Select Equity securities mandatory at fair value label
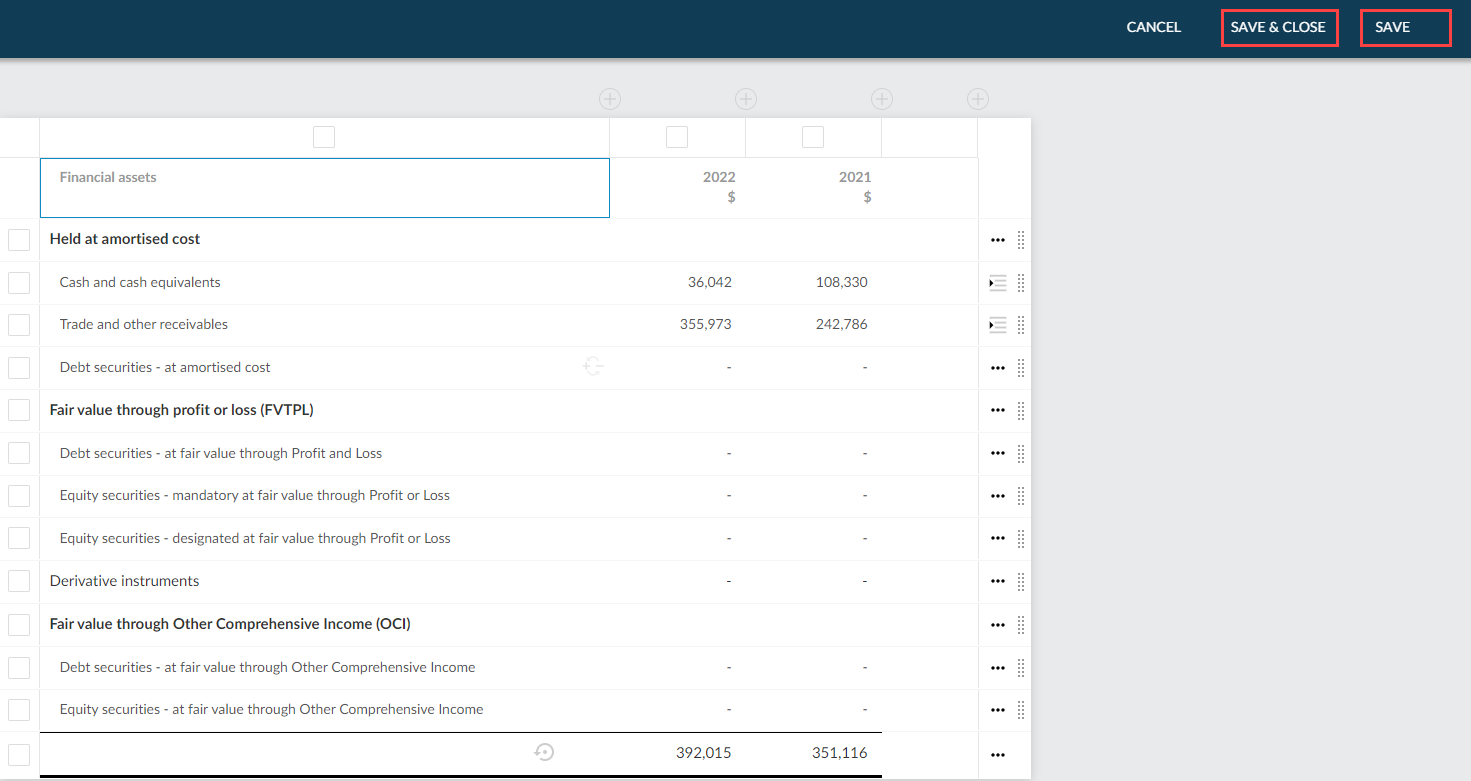Image resolution: width=1471 pixels, height=781 pixels. (x=255, y=495)
